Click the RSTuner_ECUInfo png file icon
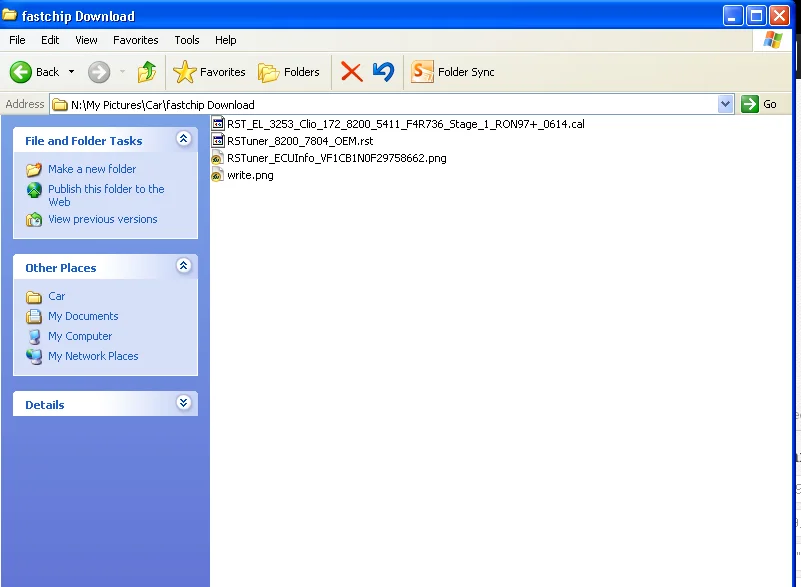 [x=218, y=158]
